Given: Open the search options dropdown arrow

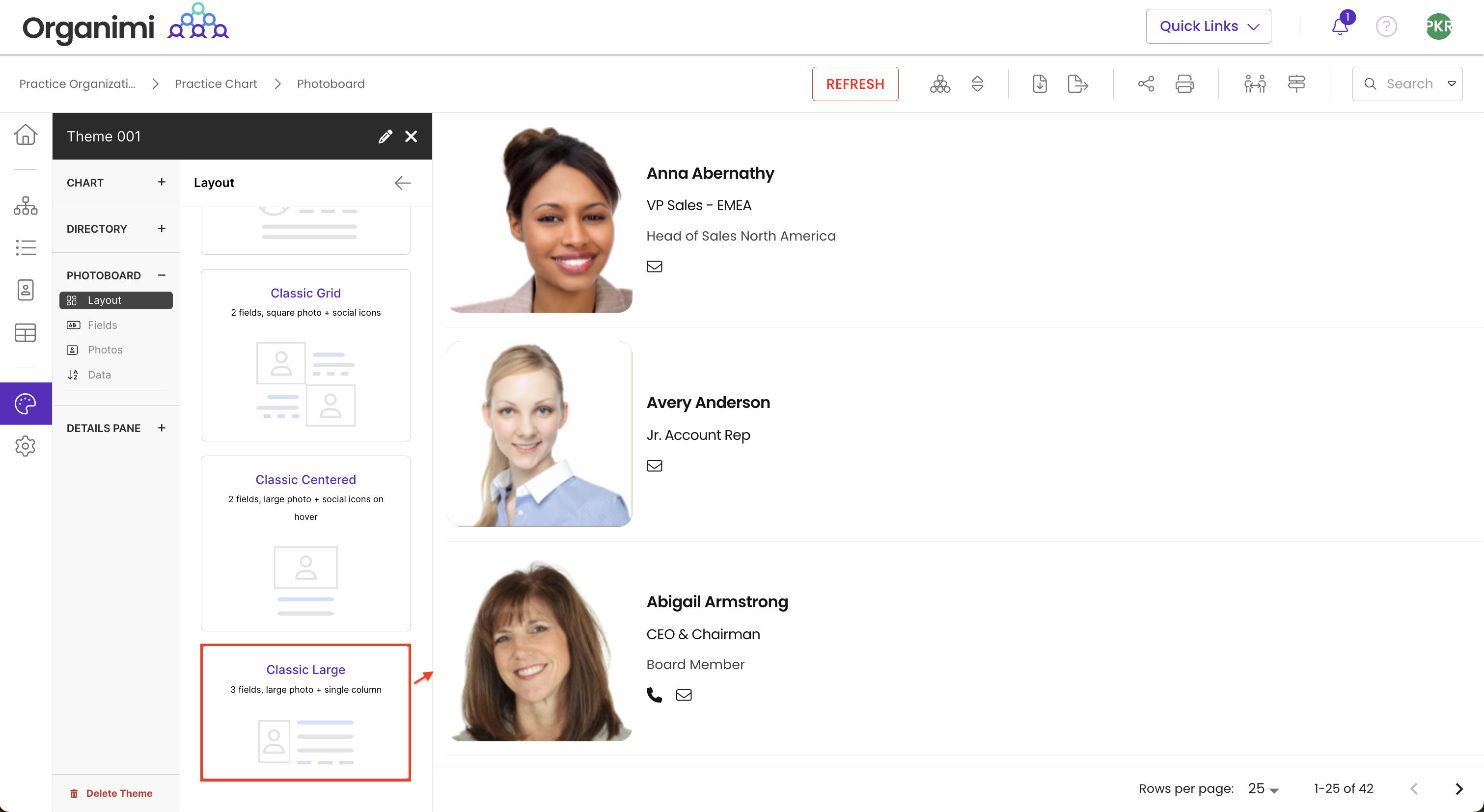Looking at the screenshot, I should pos(1451,84).
